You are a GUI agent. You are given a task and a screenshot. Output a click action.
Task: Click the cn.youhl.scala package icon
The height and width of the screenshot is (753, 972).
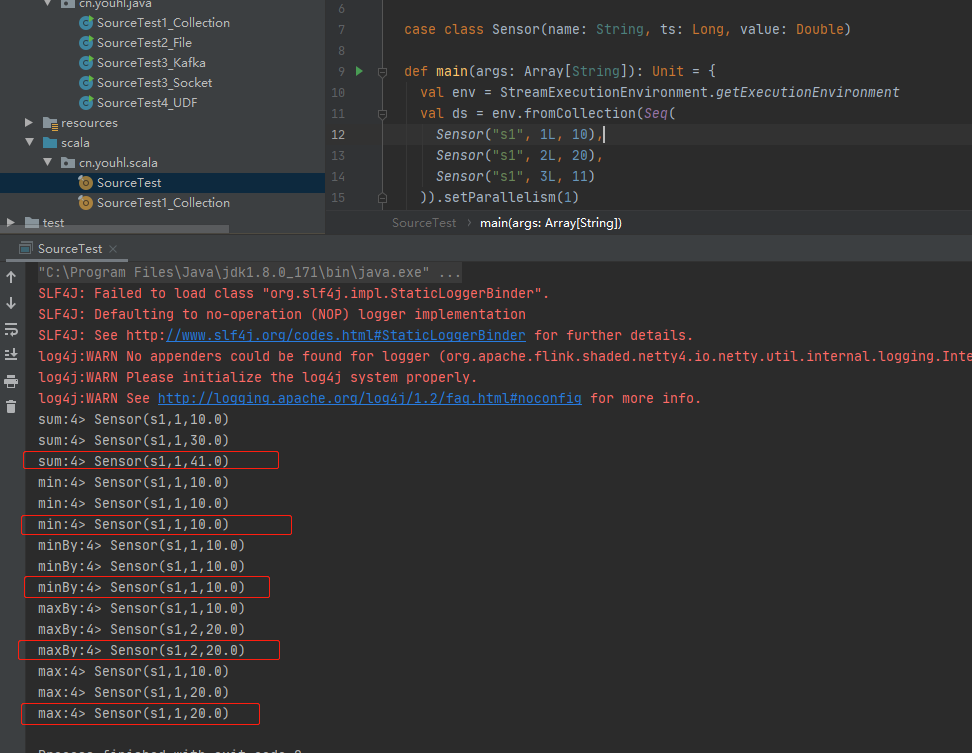pyautogui.click(x=68, y=162)
